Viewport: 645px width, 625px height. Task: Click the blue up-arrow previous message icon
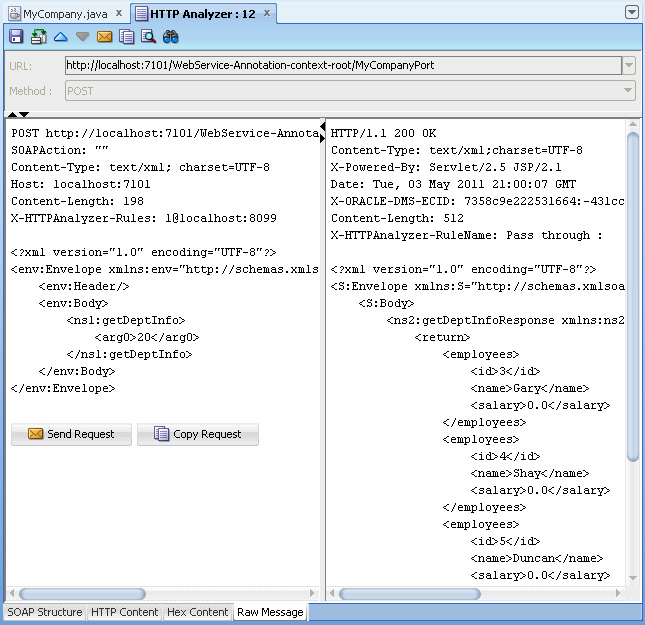60,37
